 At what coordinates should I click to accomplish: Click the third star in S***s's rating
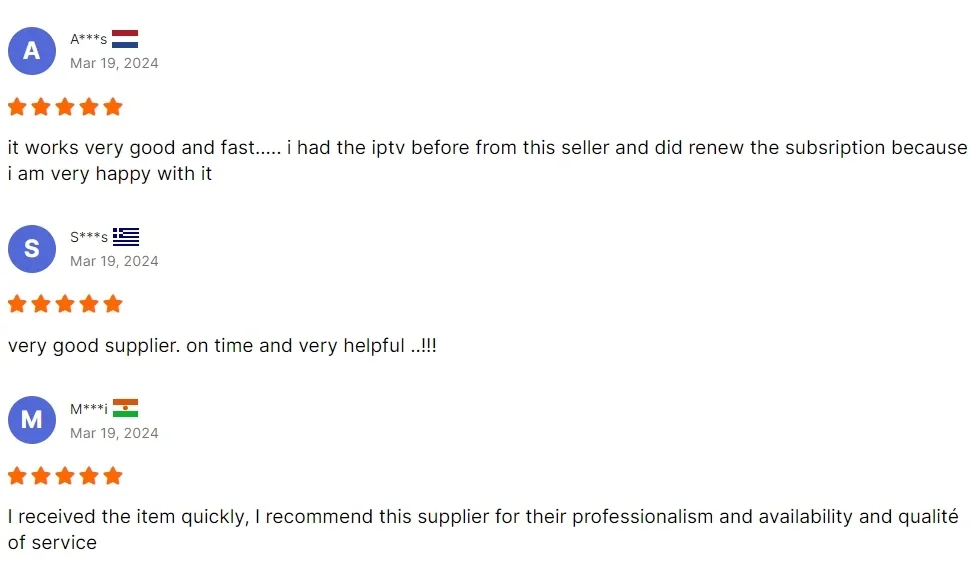[x=65, y=304]
